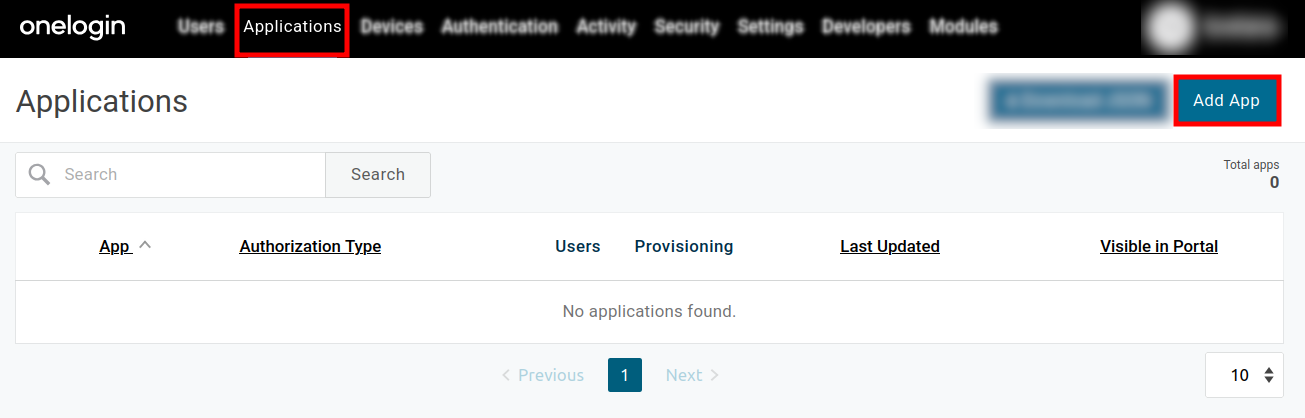This screenshot has width=1305, height=418.
Task: Click the sort arrow beside App column
Action: click(x=145, y=245)
